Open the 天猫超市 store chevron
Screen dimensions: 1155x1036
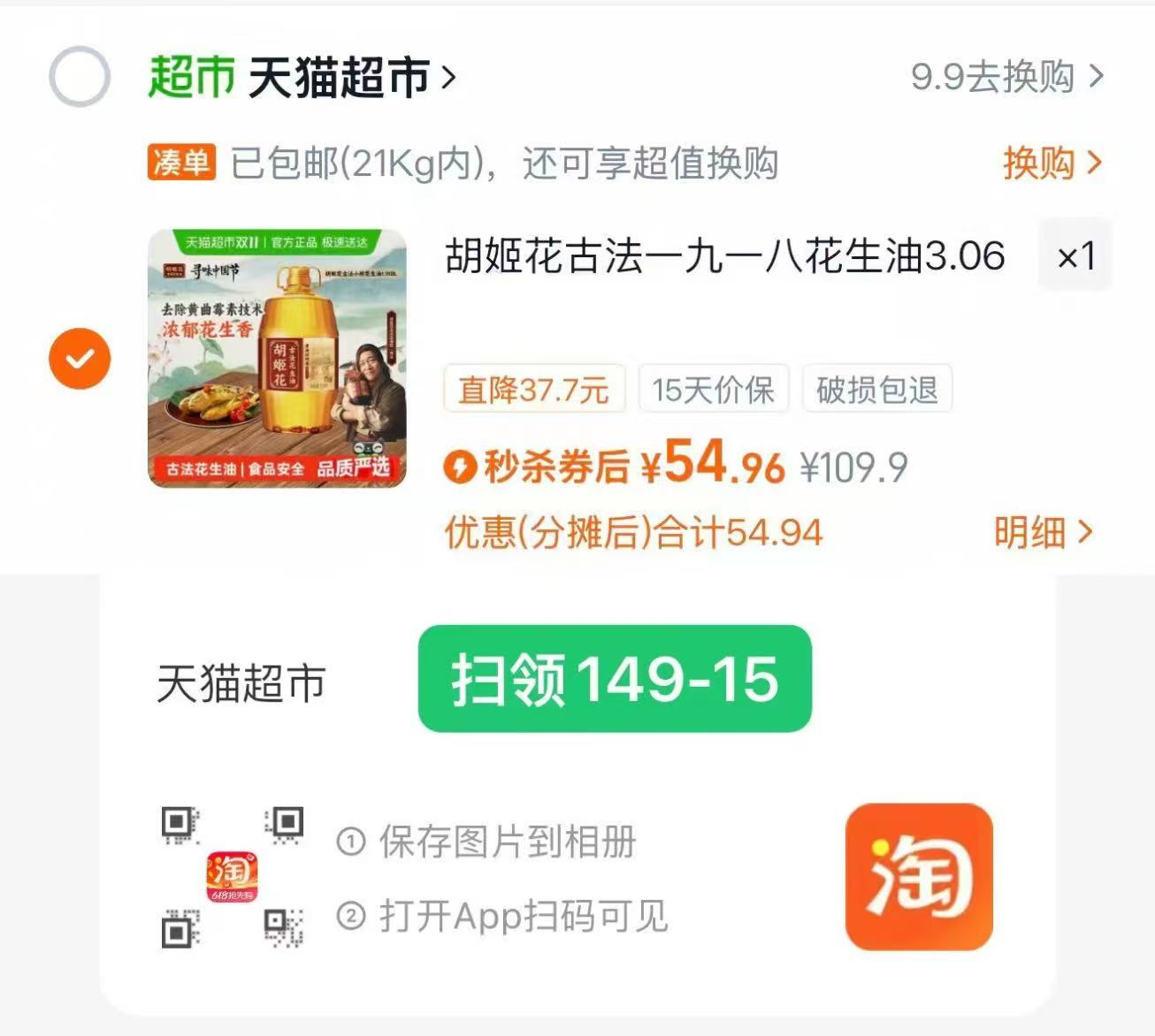click(448, 78)
